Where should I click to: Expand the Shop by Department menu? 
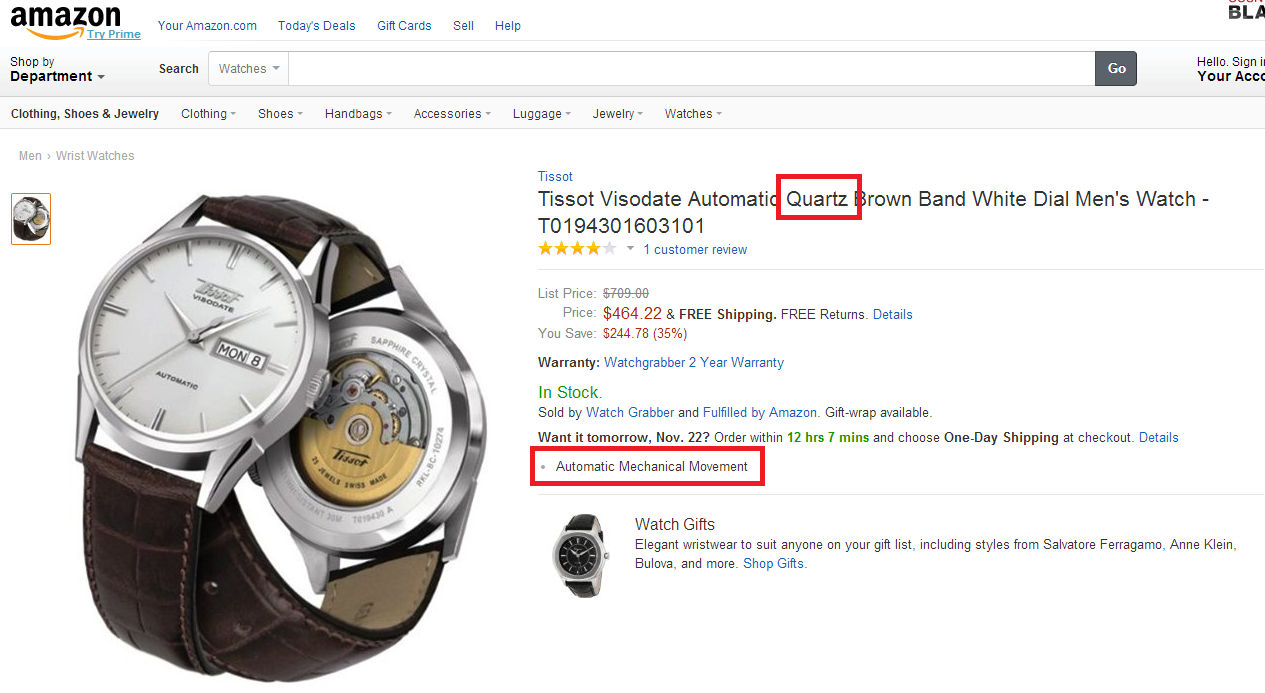point(57,69)
